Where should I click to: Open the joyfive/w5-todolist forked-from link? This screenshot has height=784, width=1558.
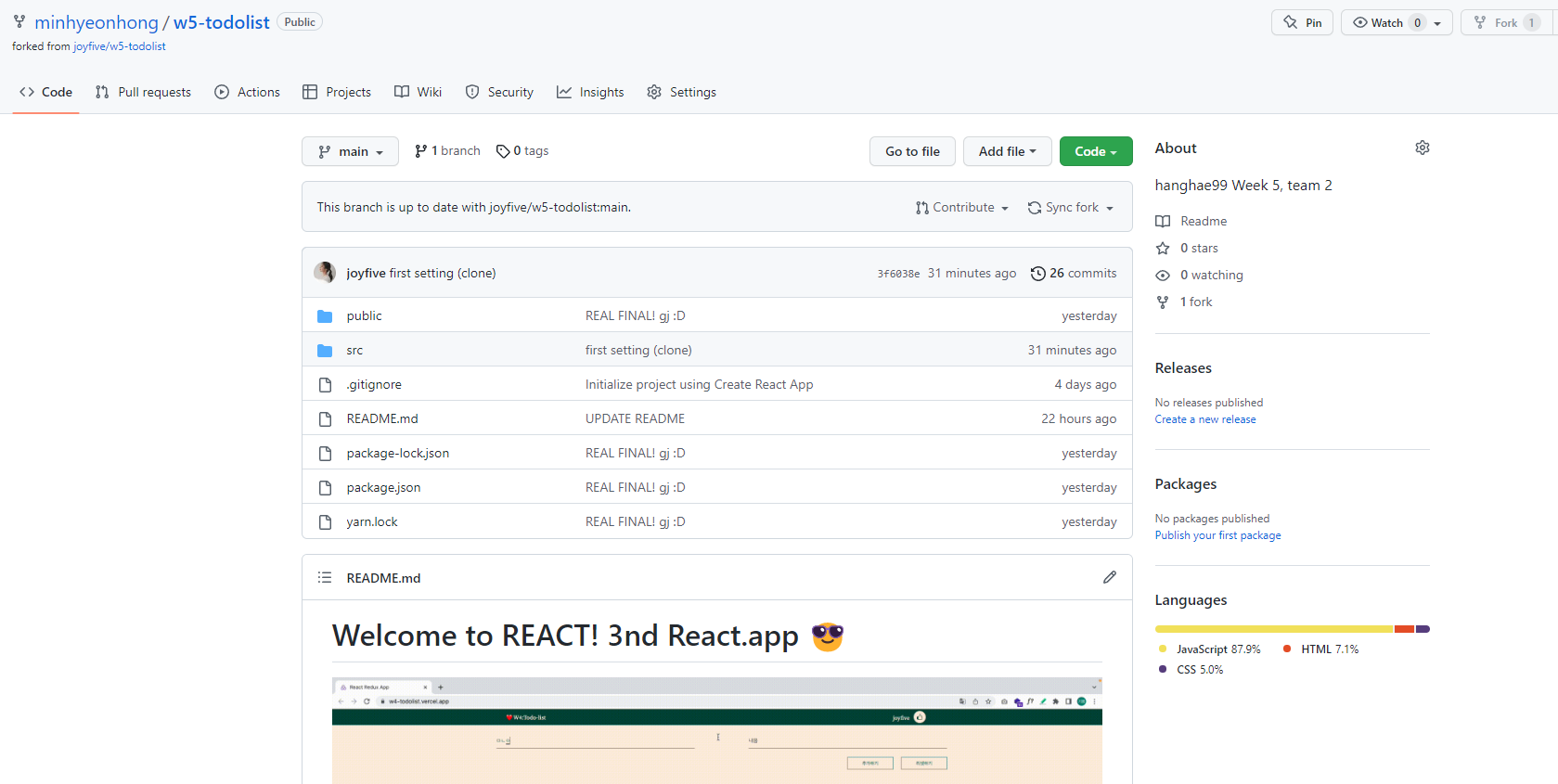(x=120, y=46)
